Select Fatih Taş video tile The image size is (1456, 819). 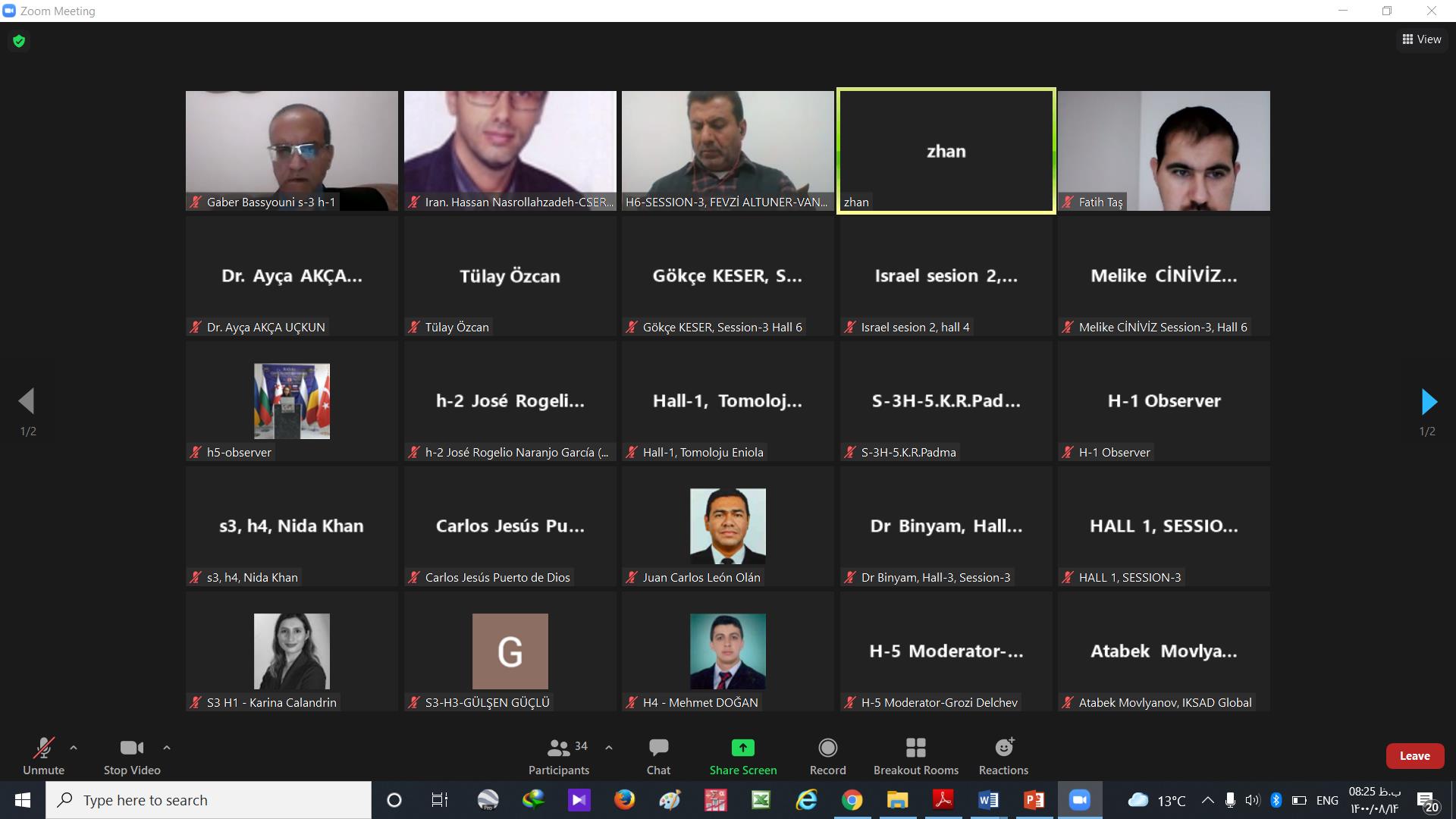point(1163,150)
